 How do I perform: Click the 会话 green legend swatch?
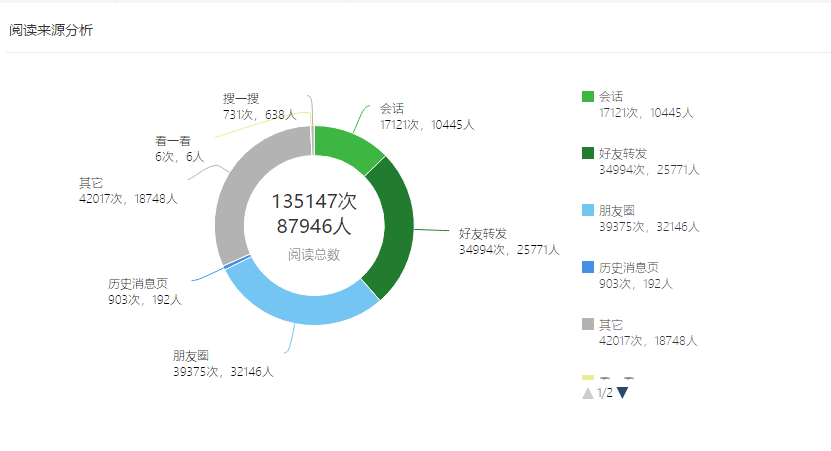pos(588,96)
